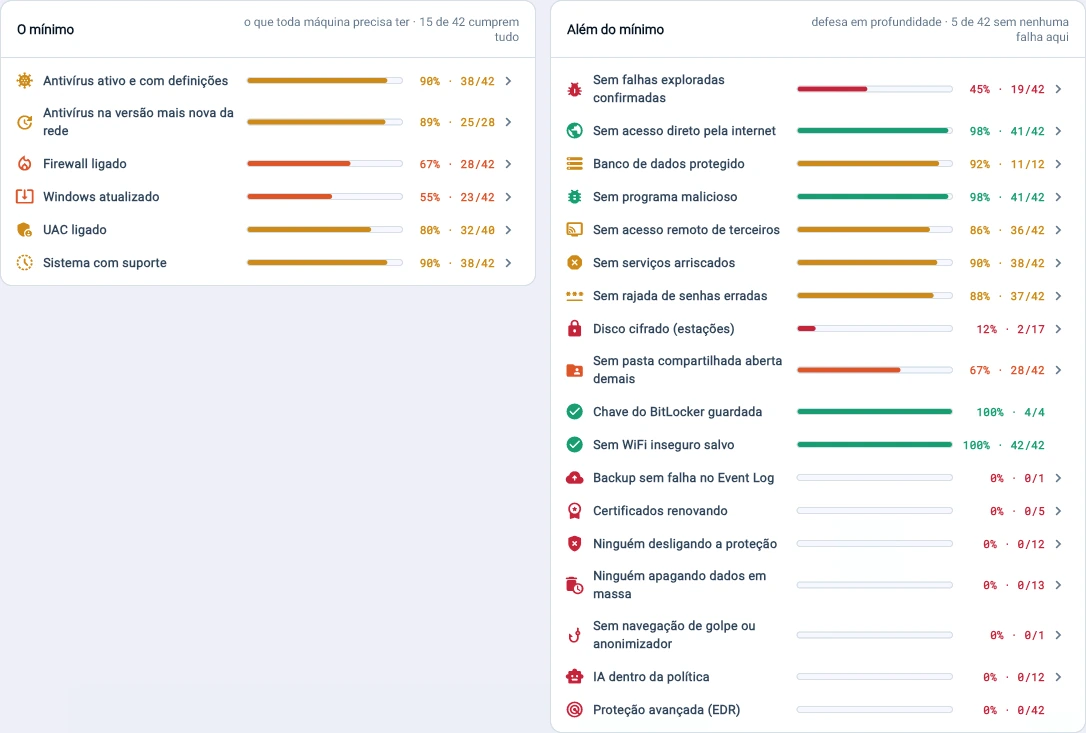Open the chevron for 'Ninguém desligando a proteção'

[1058, 545]
